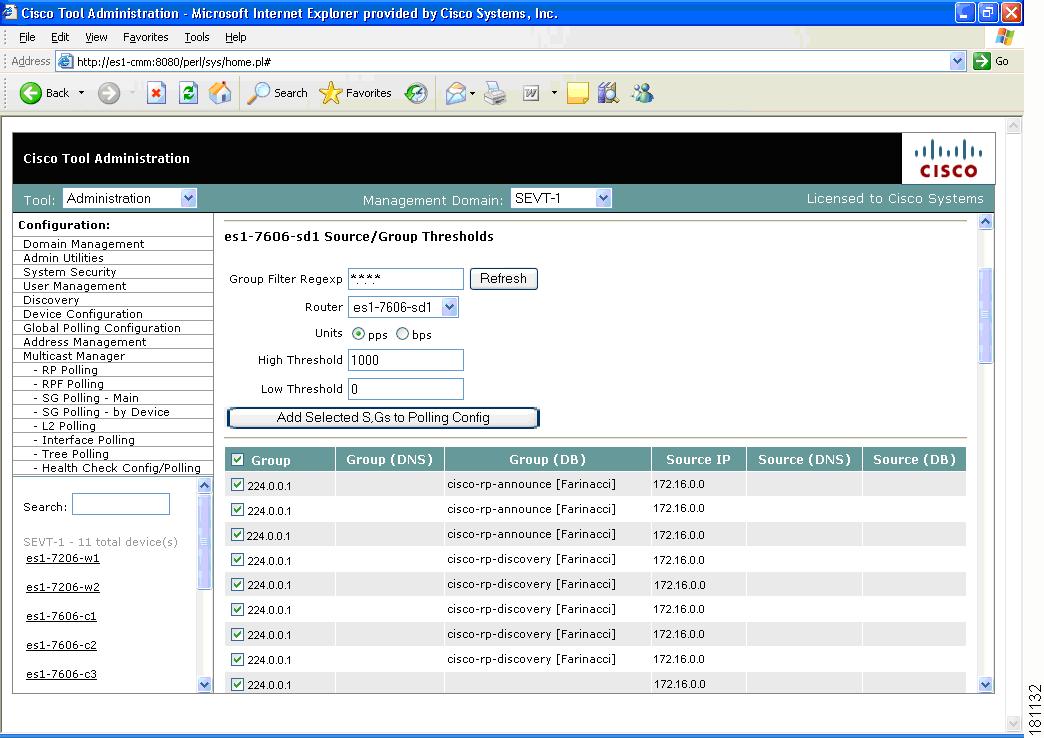Click the content pane scroll-down arrow
This screenshot has height=738, width=1044.
(x=985, y=684)
